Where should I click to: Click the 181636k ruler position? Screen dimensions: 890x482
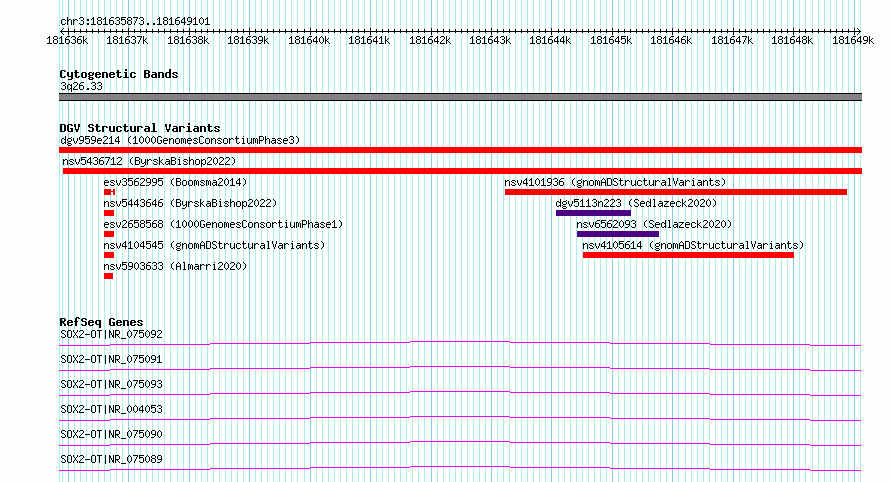coord(67,40)
